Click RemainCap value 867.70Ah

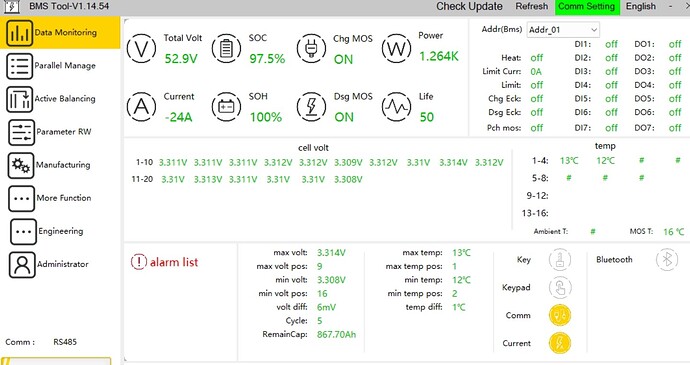point(336,335)
